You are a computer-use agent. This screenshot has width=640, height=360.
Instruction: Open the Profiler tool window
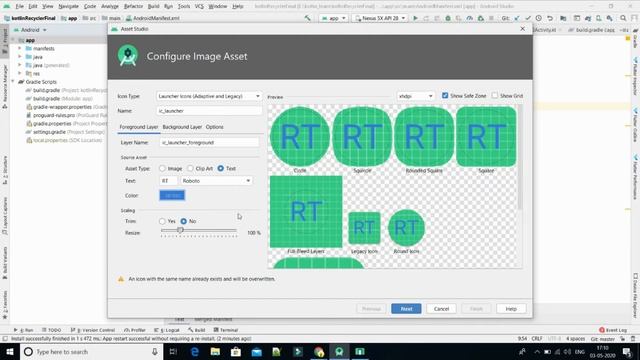[x=135, y=330]
